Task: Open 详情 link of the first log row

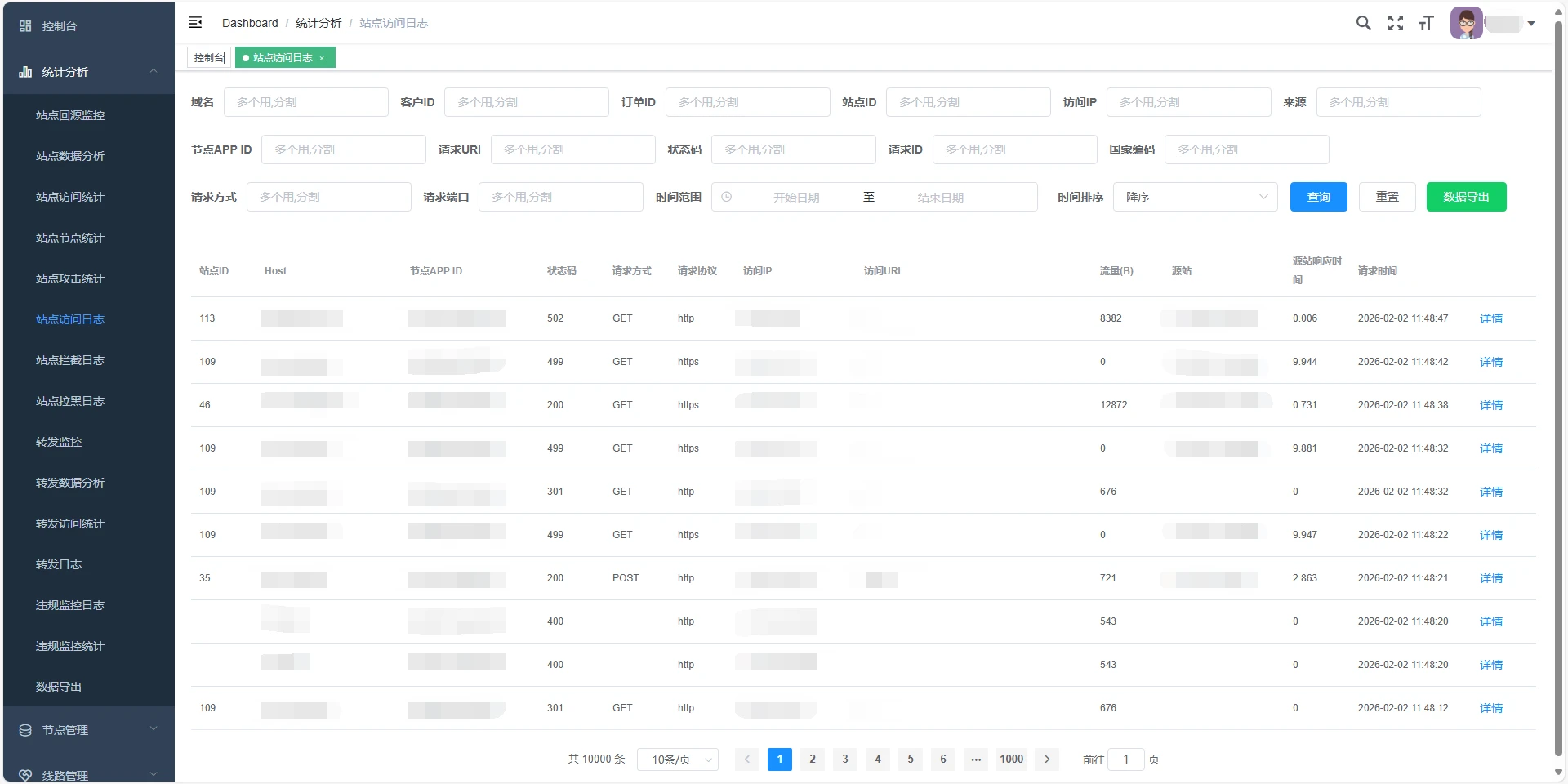Action: [x=1490, y=318]
